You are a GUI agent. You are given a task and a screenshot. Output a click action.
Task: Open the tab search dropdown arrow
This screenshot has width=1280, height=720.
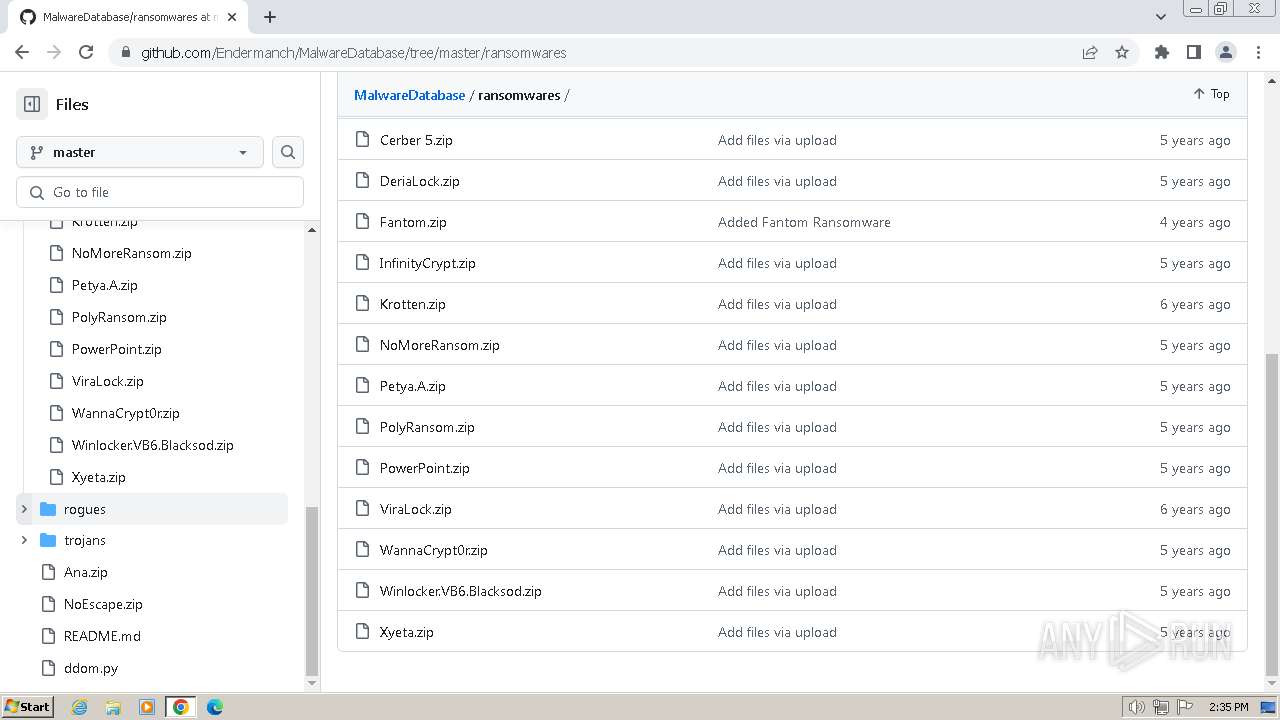pos(1160,17)
